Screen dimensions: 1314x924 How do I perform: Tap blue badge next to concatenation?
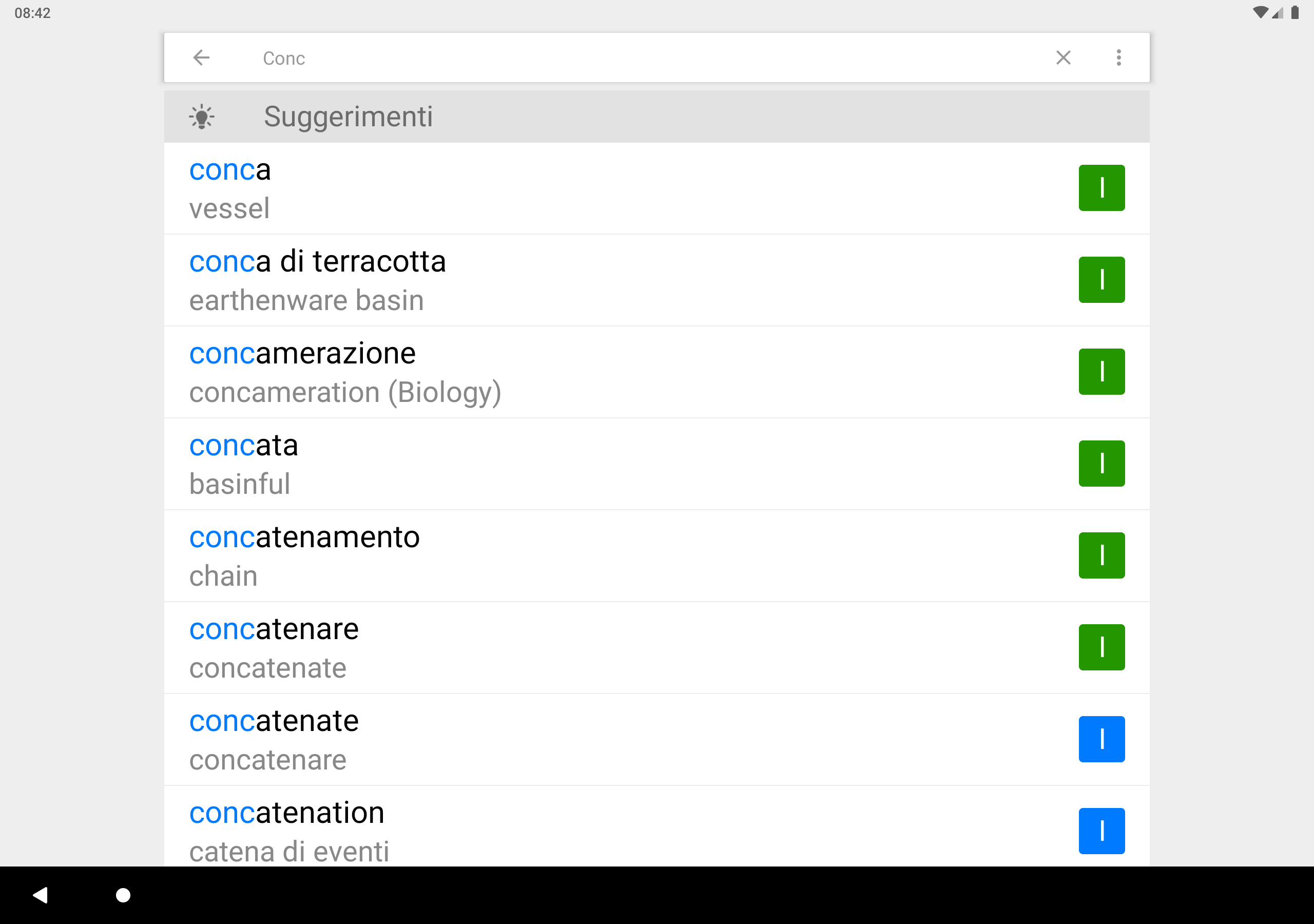1101,831
